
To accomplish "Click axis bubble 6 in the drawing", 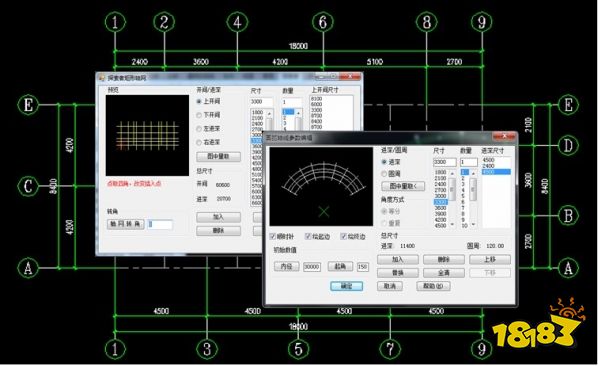I will [x=323, y=22].
